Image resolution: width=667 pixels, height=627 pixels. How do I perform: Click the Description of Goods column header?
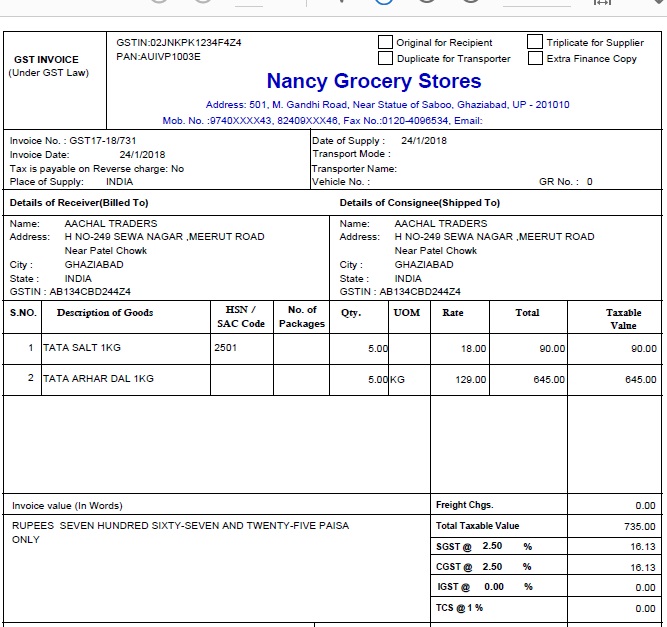click(105, 313)
